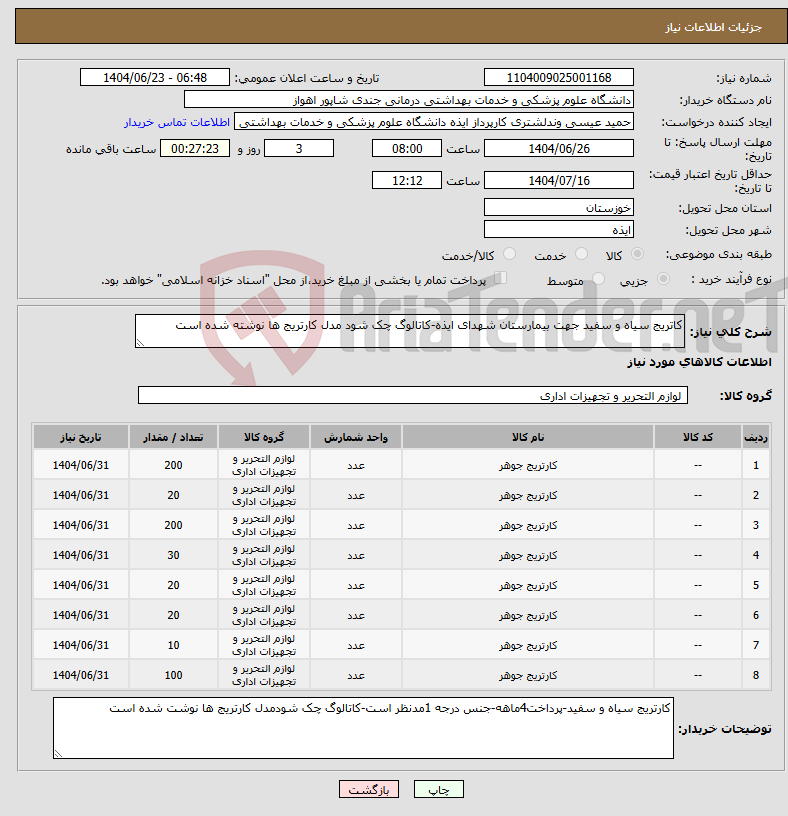Click the announcement date field 1404/06/23 - 06:48

click(x=155, y=78)
